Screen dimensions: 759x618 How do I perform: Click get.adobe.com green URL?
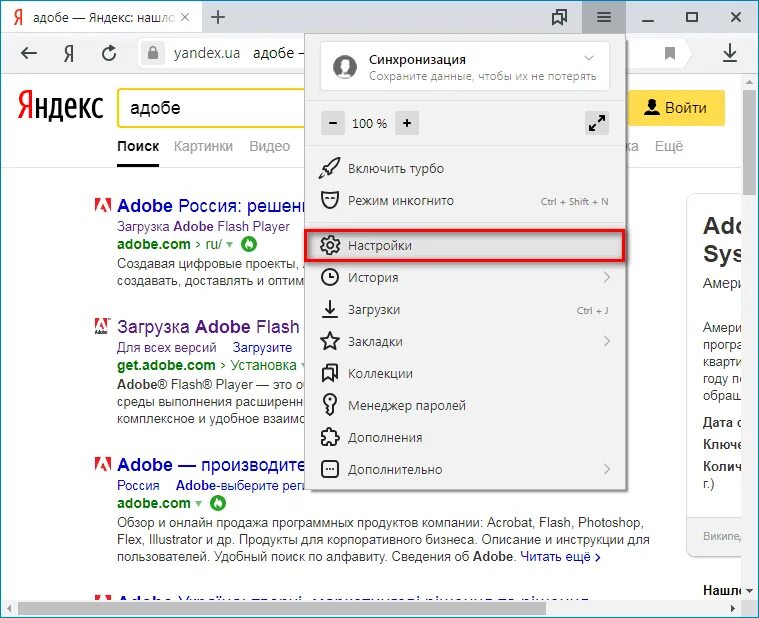tap(166, 365)
